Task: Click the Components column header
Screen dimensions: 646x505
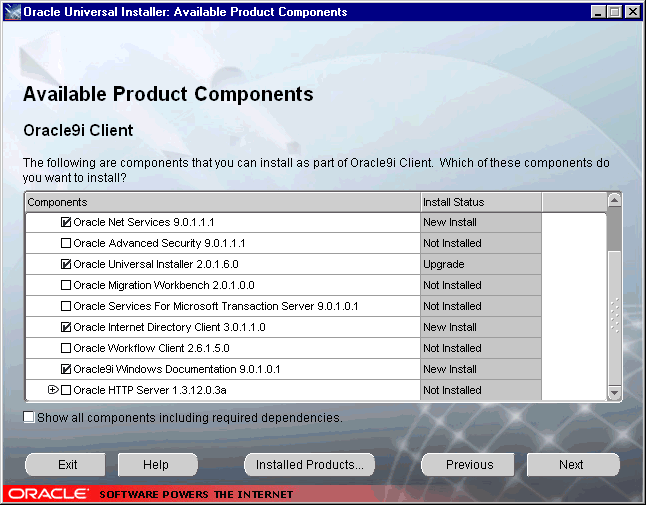Action: (x=223, y=202)
